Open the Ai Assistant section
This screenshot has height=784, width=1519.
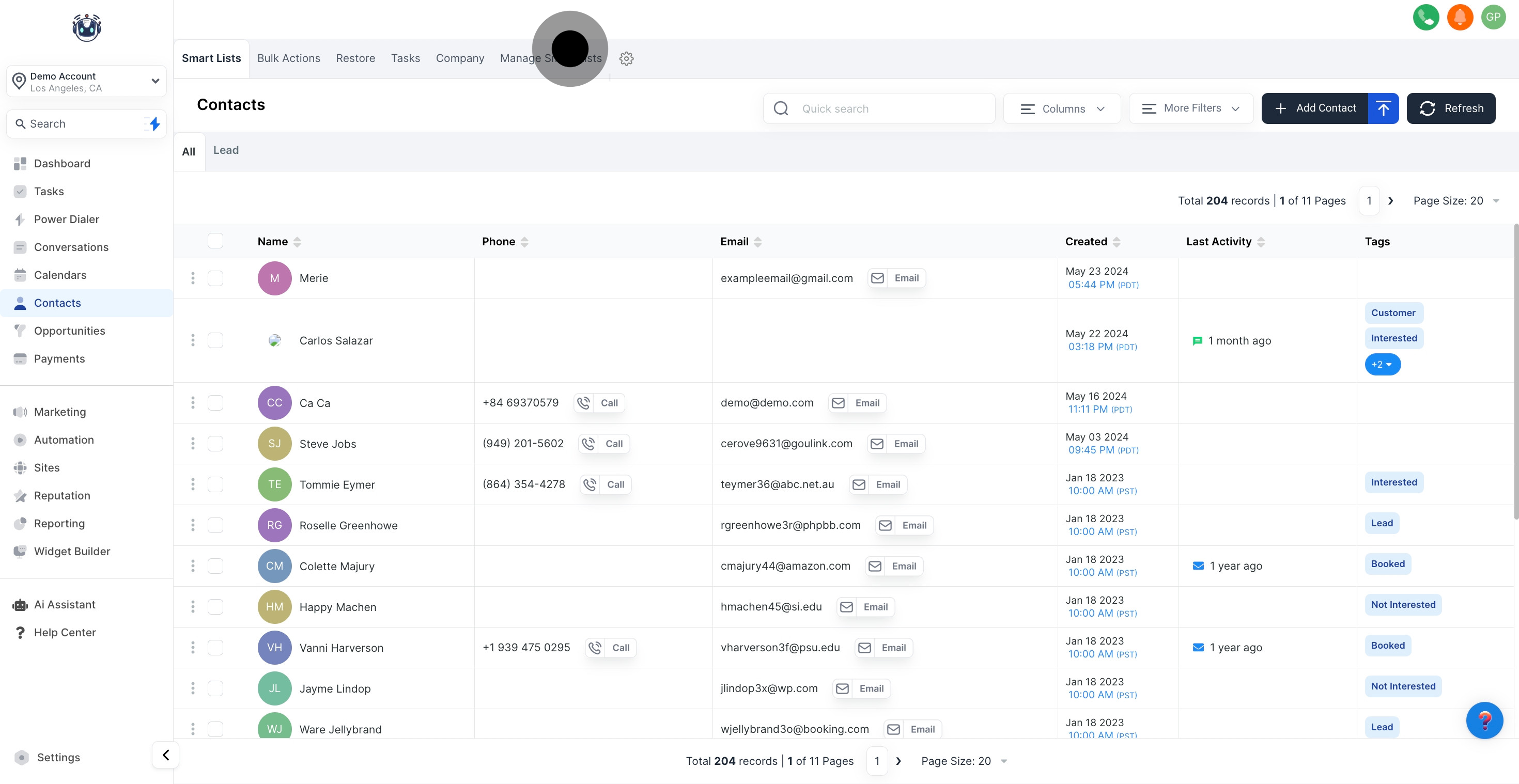pos(64,604)
